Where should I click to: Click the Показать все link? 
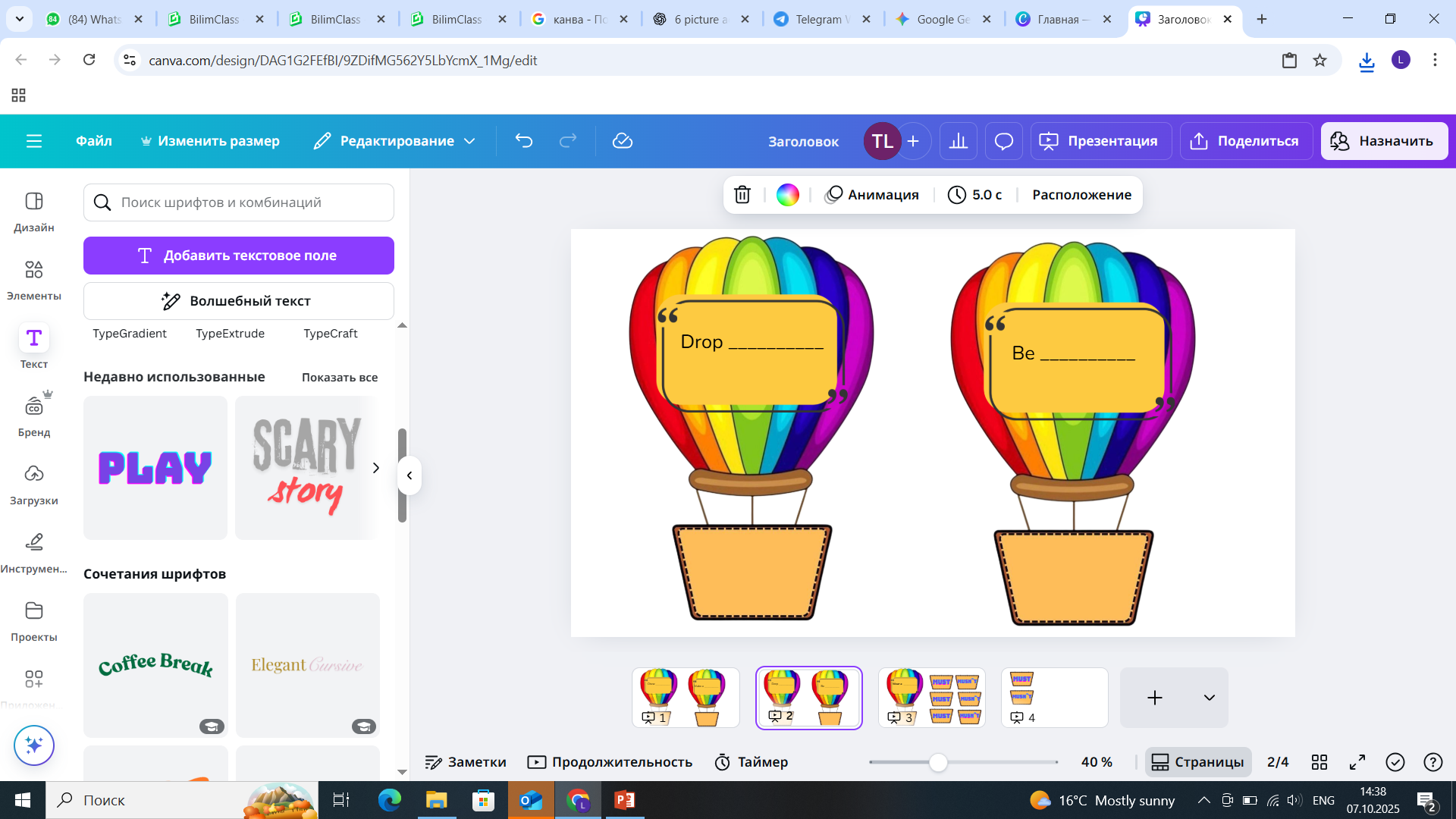click(340, 377)
